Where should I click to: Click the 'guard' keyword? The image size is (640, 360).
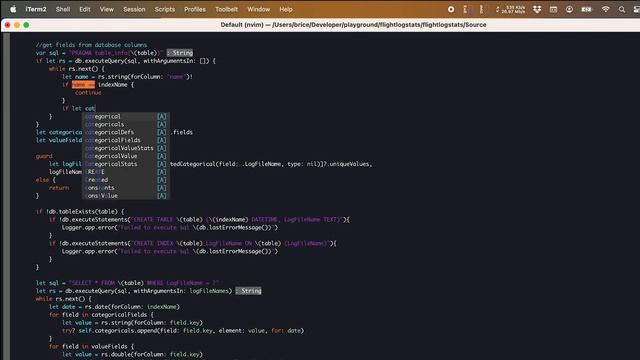pos(44,156)
